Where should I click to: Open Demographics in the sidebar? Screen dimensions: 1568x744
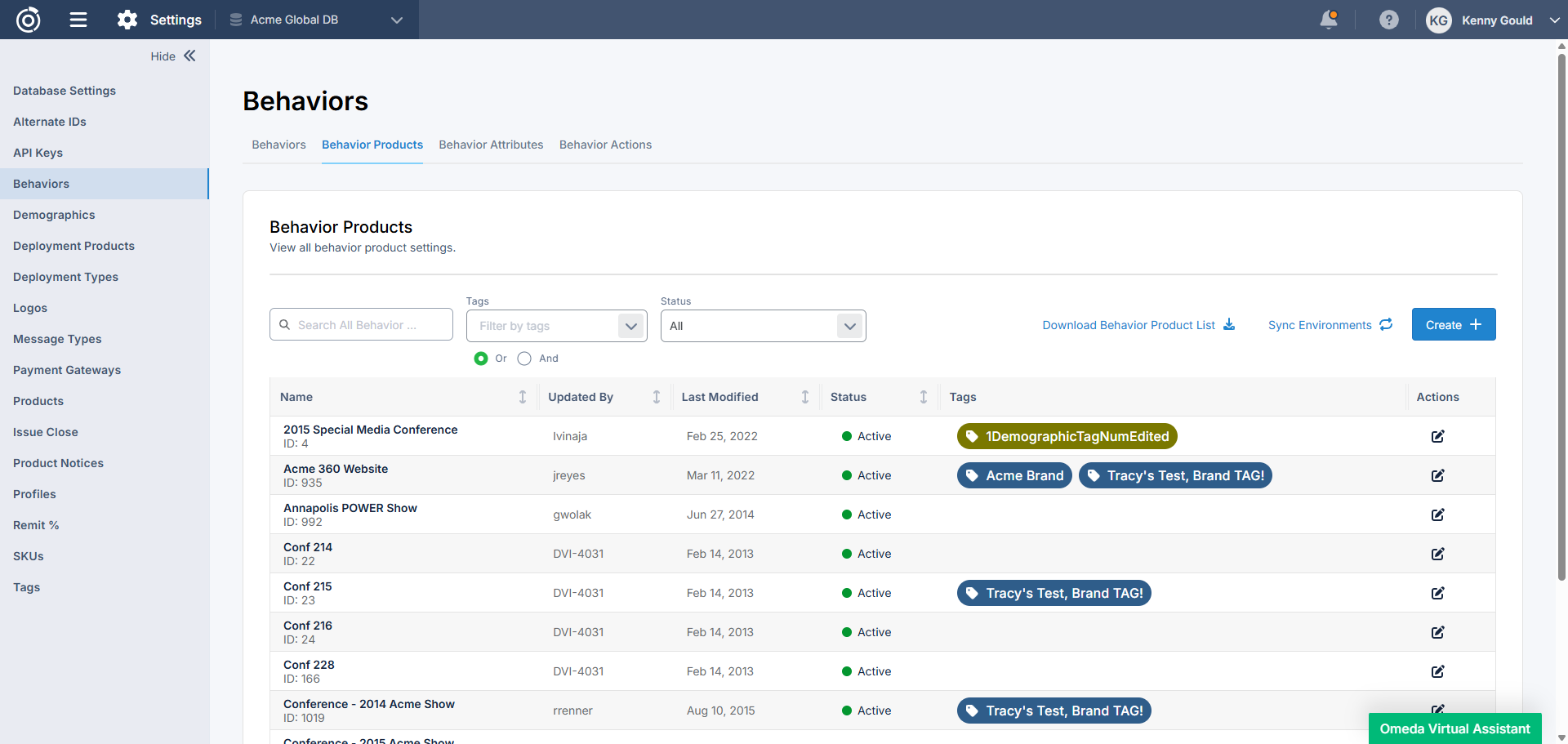point(54,215)
